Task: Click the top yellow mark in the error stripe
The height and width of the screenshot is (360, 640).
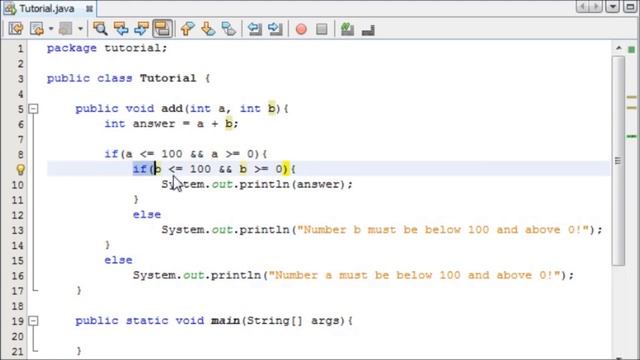Action: [631, 97]
